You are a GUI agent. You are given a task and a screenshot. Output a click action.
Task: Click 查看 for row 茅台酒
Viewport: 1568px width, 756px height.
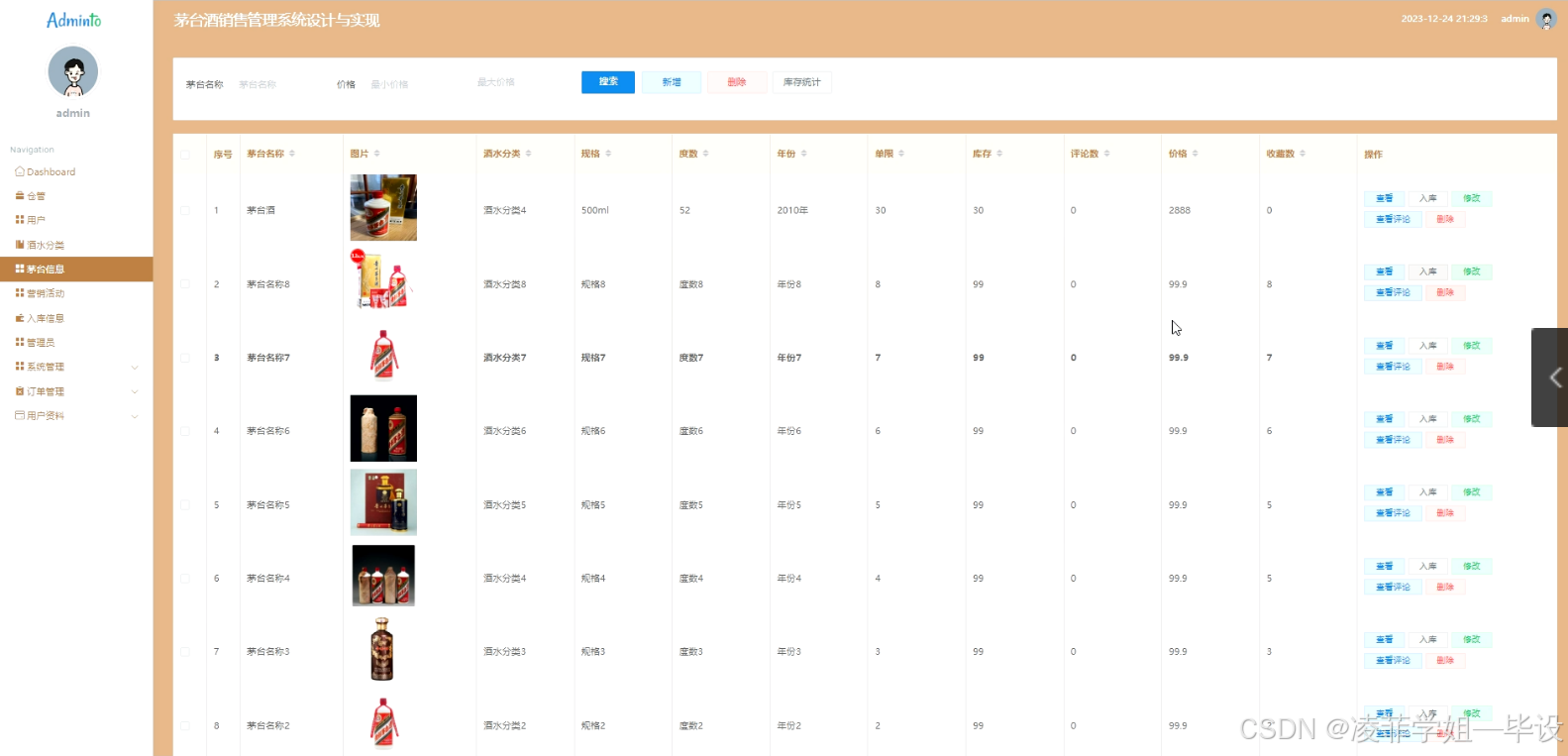pos(1385,198)
